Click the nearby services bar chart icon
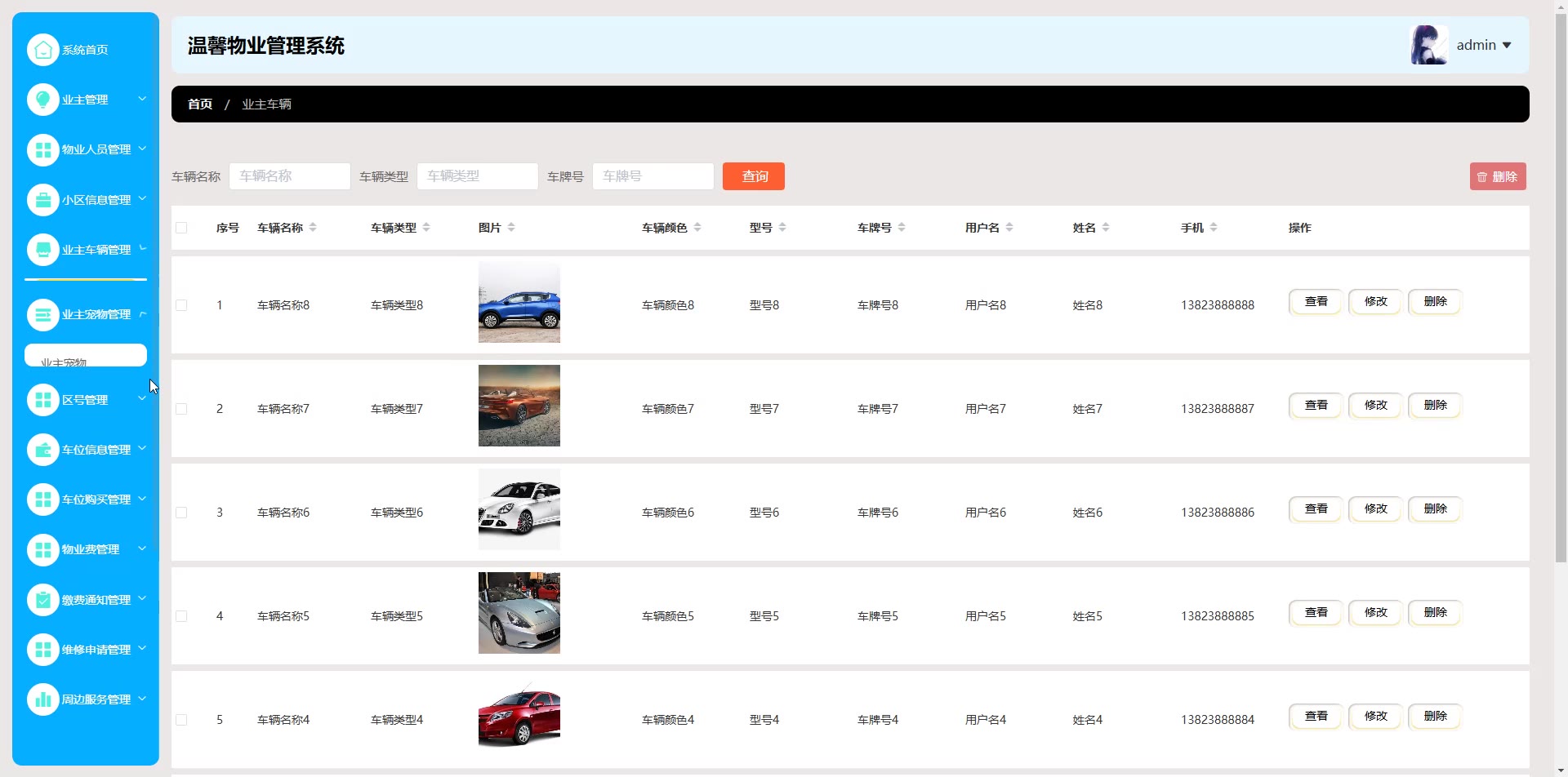The height and width of the screenshot is (777, 1568). 42,699
